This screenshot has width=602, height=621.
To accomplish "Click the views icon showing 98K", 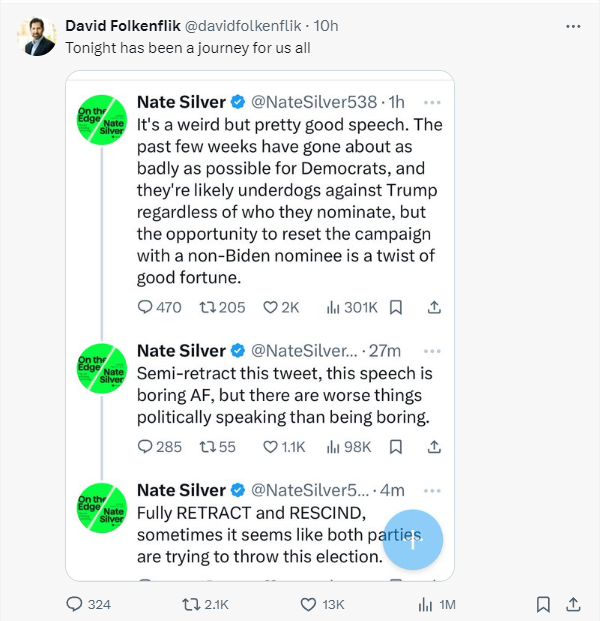I will 334,446.
